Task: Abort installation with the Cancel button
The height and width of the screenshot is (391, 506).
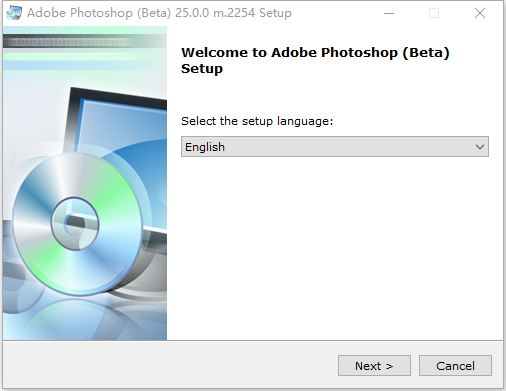Action: coord(455,366)
